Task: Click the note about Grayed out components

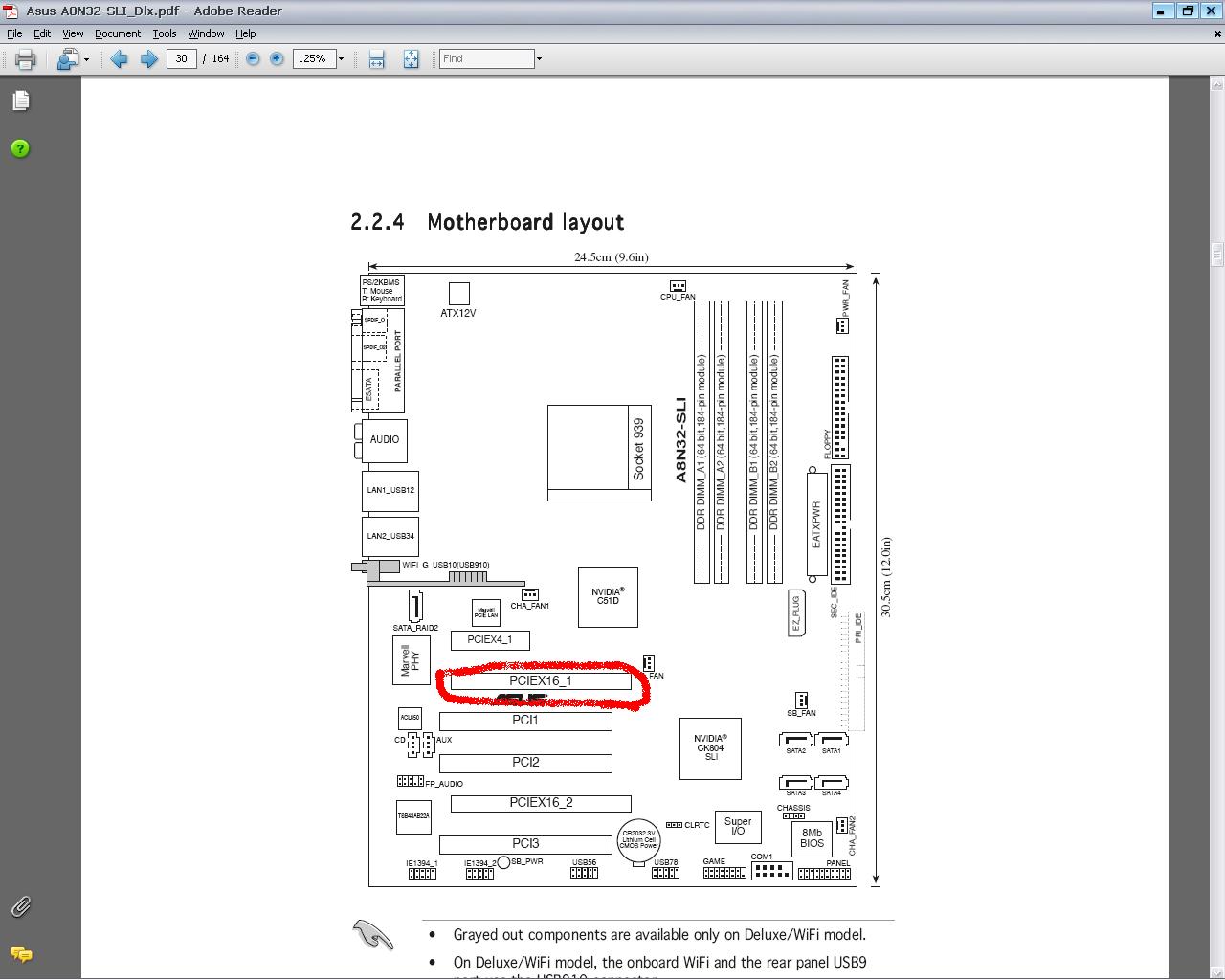Action: pos(659,935)
